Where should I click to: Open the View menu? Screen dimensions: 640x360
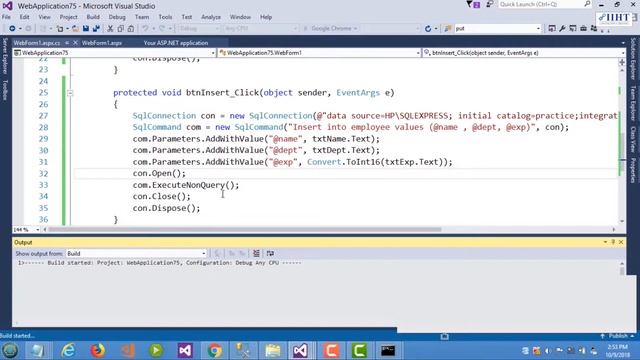[x=44, y=17]
